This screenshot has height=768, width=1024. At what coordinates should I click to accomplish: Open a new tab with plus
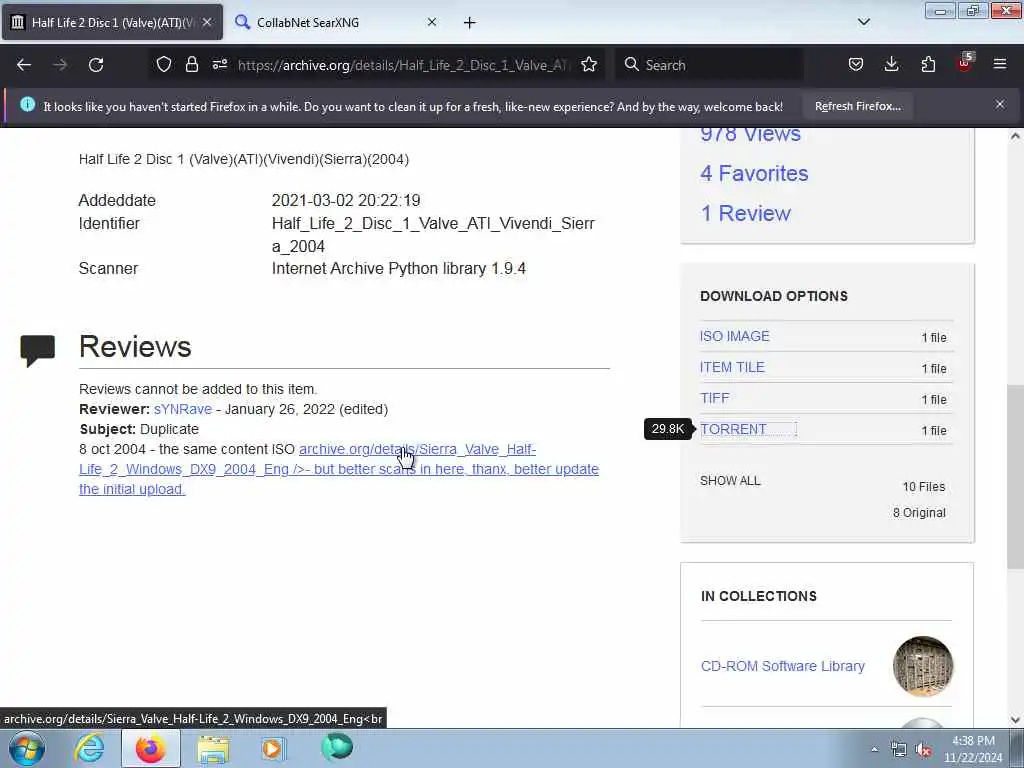click(x=470, y=23)
